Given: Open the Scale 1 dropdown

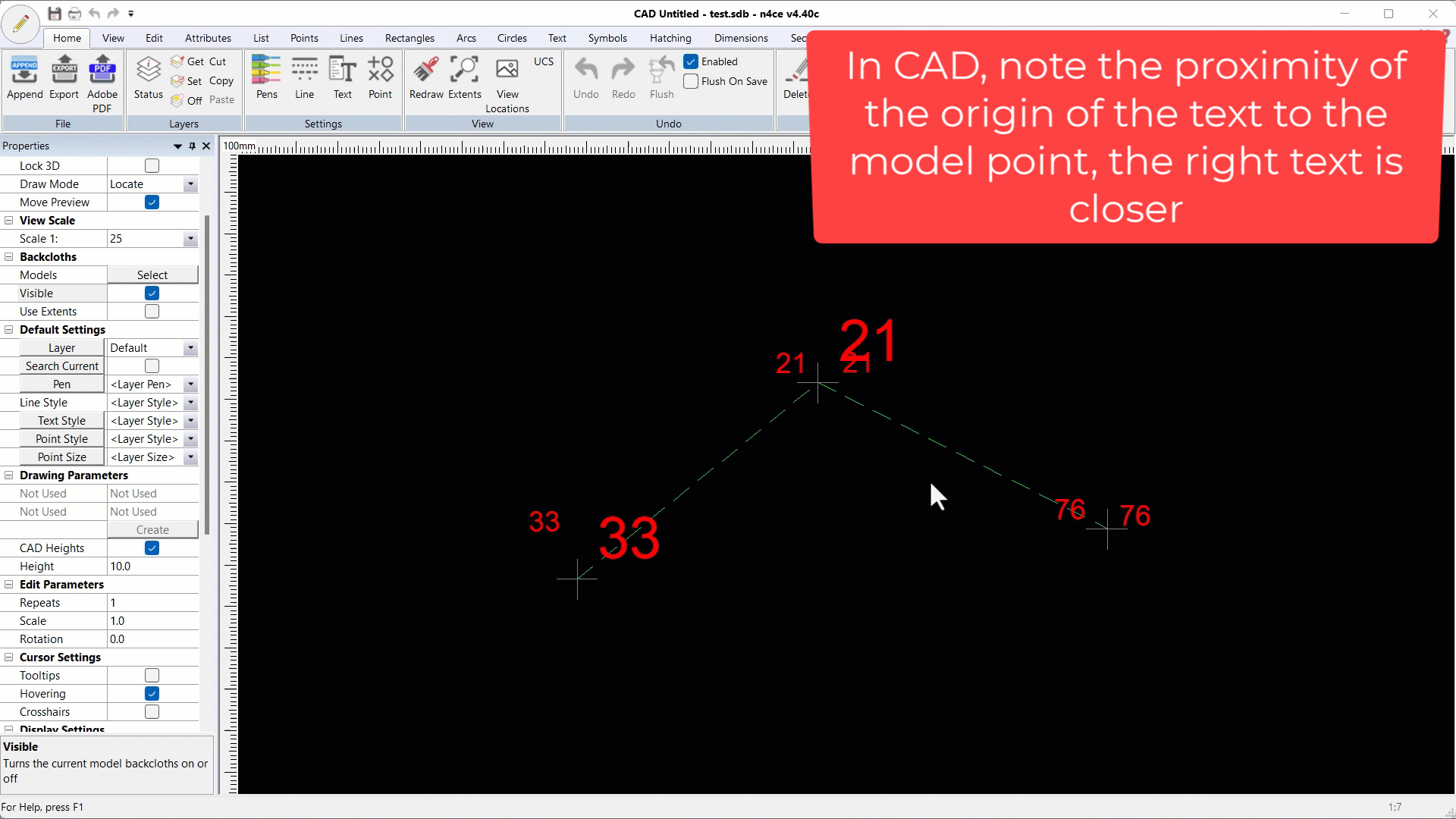Looking at the screenshot, I should [190, 238].
